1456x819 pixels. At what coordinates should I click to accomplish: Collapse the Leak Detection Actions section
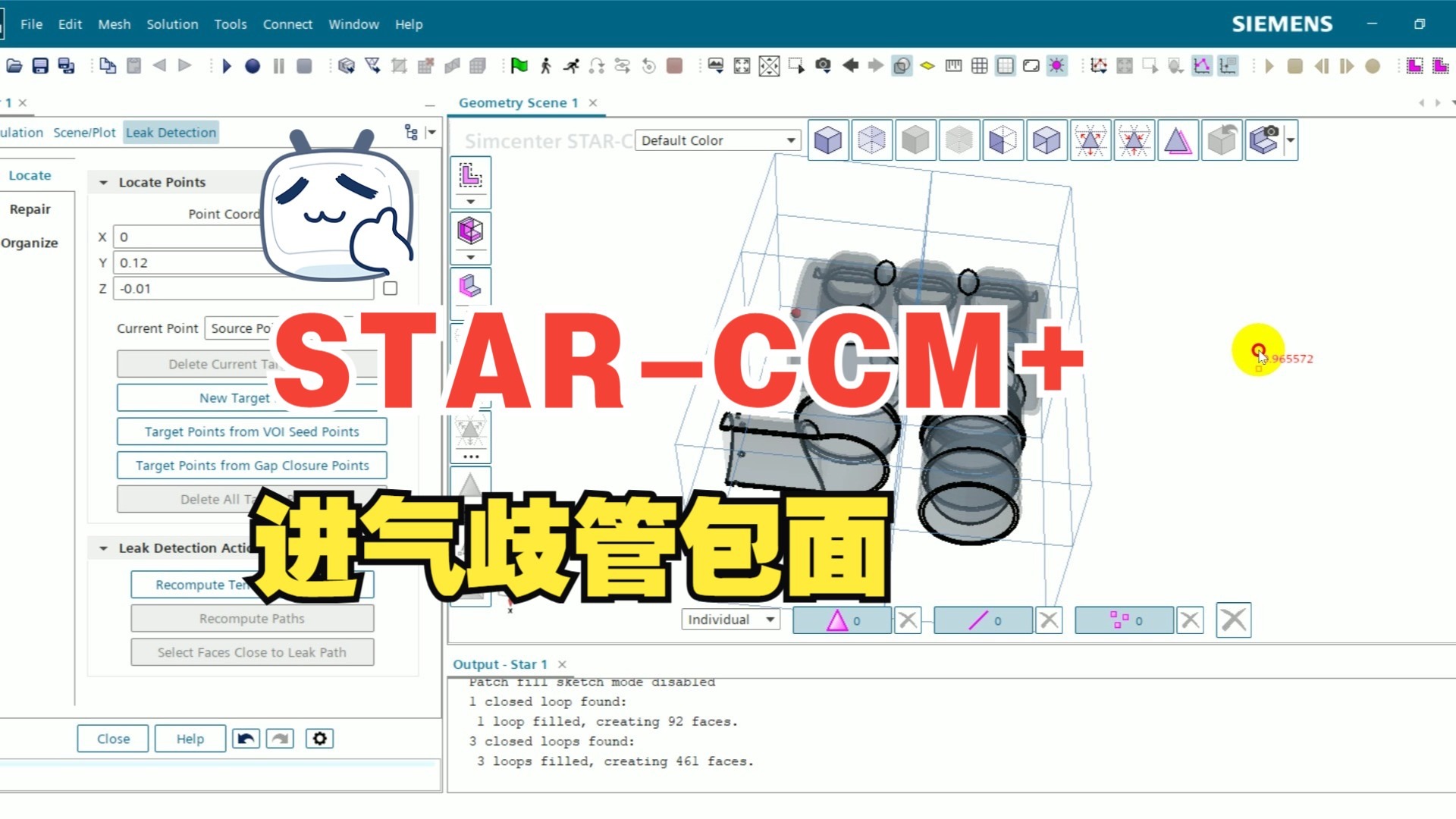click(x=103, y=548)
